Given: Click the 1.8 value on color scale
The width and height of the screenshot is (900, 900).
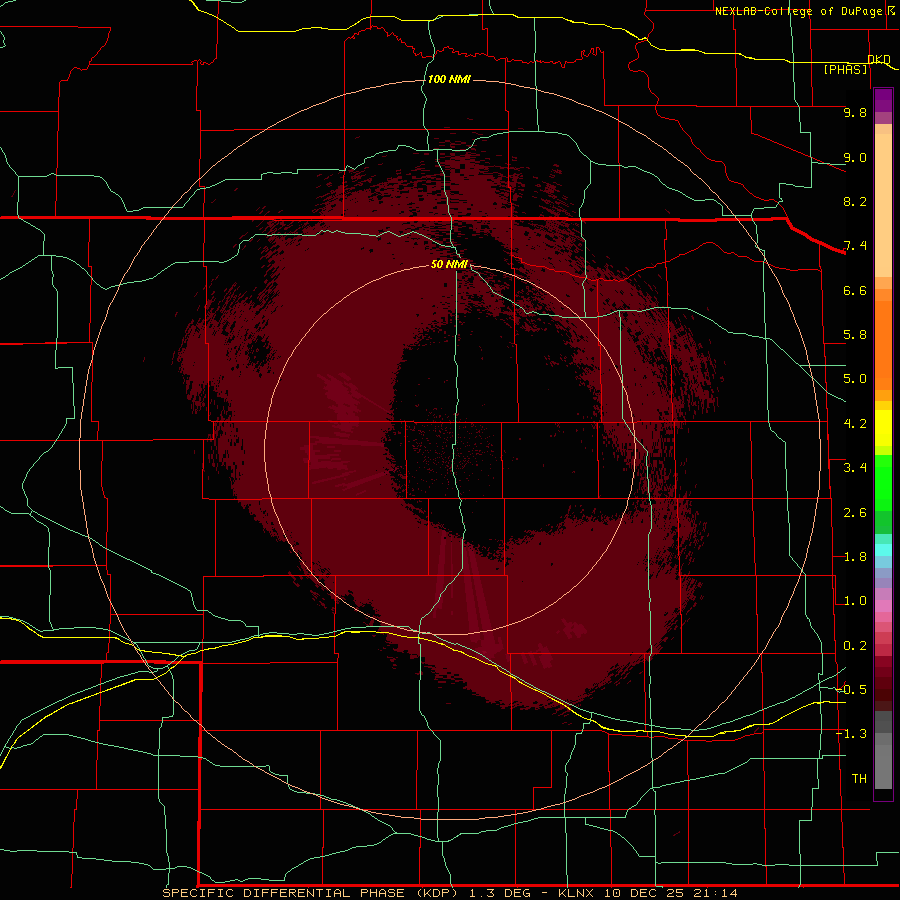Looking at the screenshot, I should click(855, 557).
